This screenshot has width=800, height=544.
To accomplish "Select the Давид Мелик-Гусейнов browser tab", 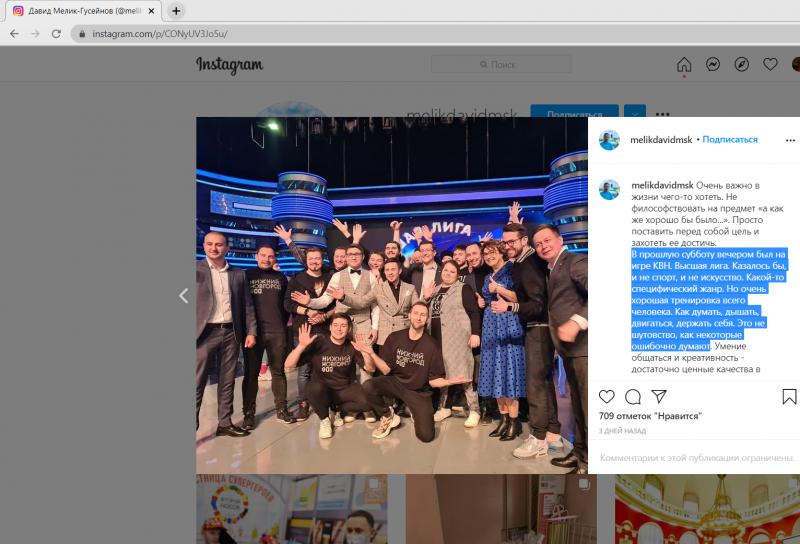I will (84, 11).
